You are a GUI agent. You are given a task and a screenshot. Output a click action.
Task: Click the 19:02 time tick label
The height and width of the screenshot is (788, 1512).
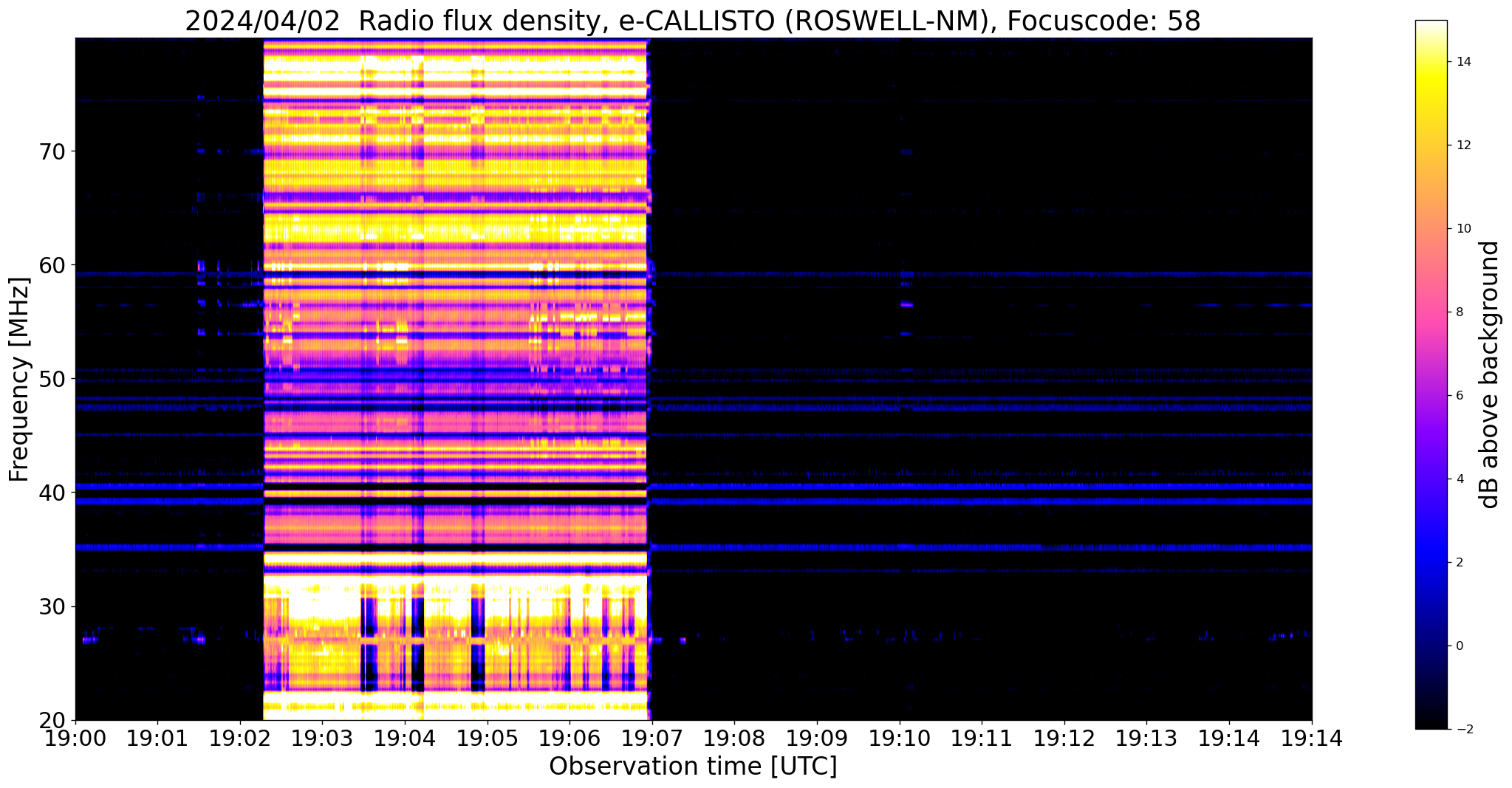(240, 737)
